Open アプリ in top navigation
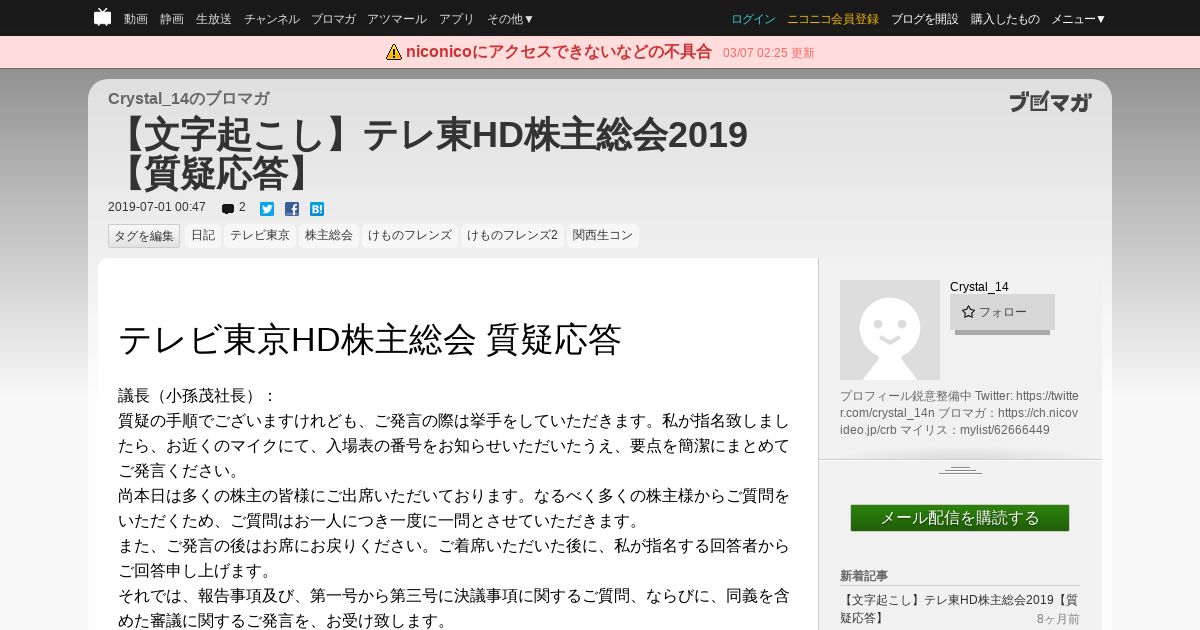1200x630 pixels. coord(457,19)
